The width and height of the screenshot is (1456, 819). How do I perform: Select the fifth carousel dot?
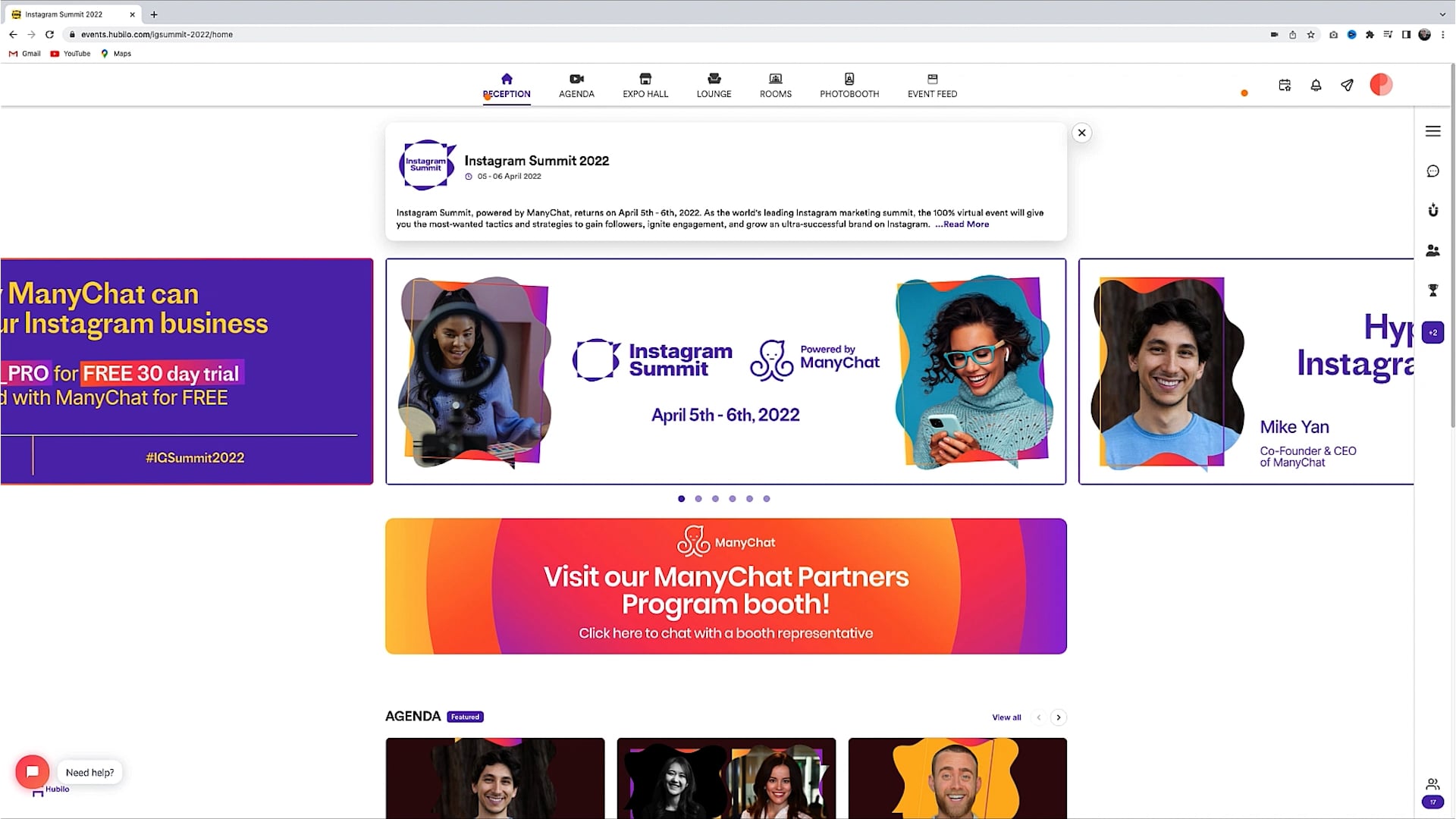(749, 498)
